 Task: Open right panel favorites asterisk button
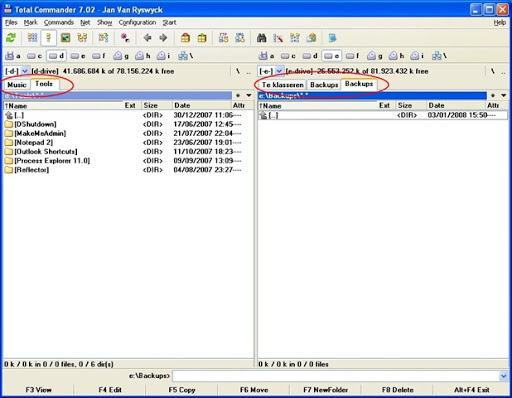pos(493,95)
